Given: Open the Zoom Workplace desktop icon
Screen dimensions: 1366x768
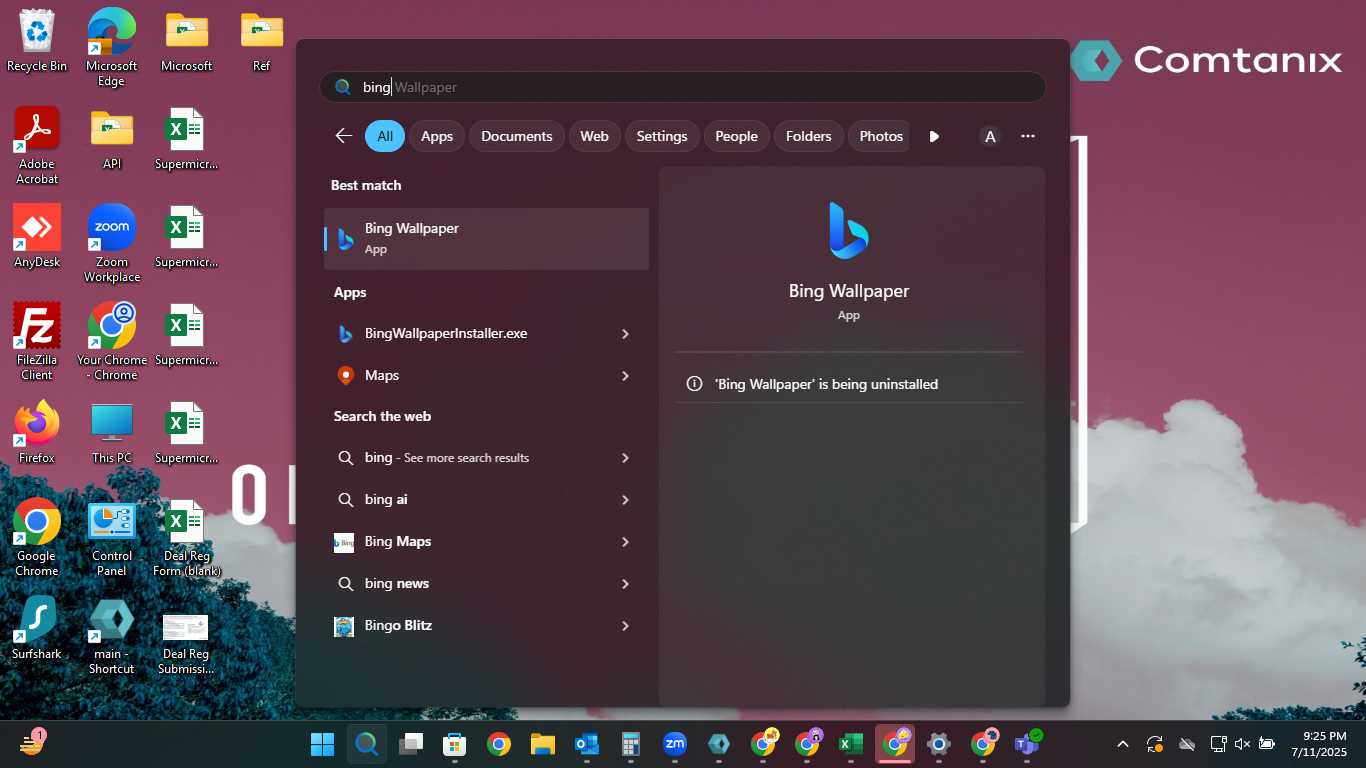Looking at the screenshot, I should (111, 243).
